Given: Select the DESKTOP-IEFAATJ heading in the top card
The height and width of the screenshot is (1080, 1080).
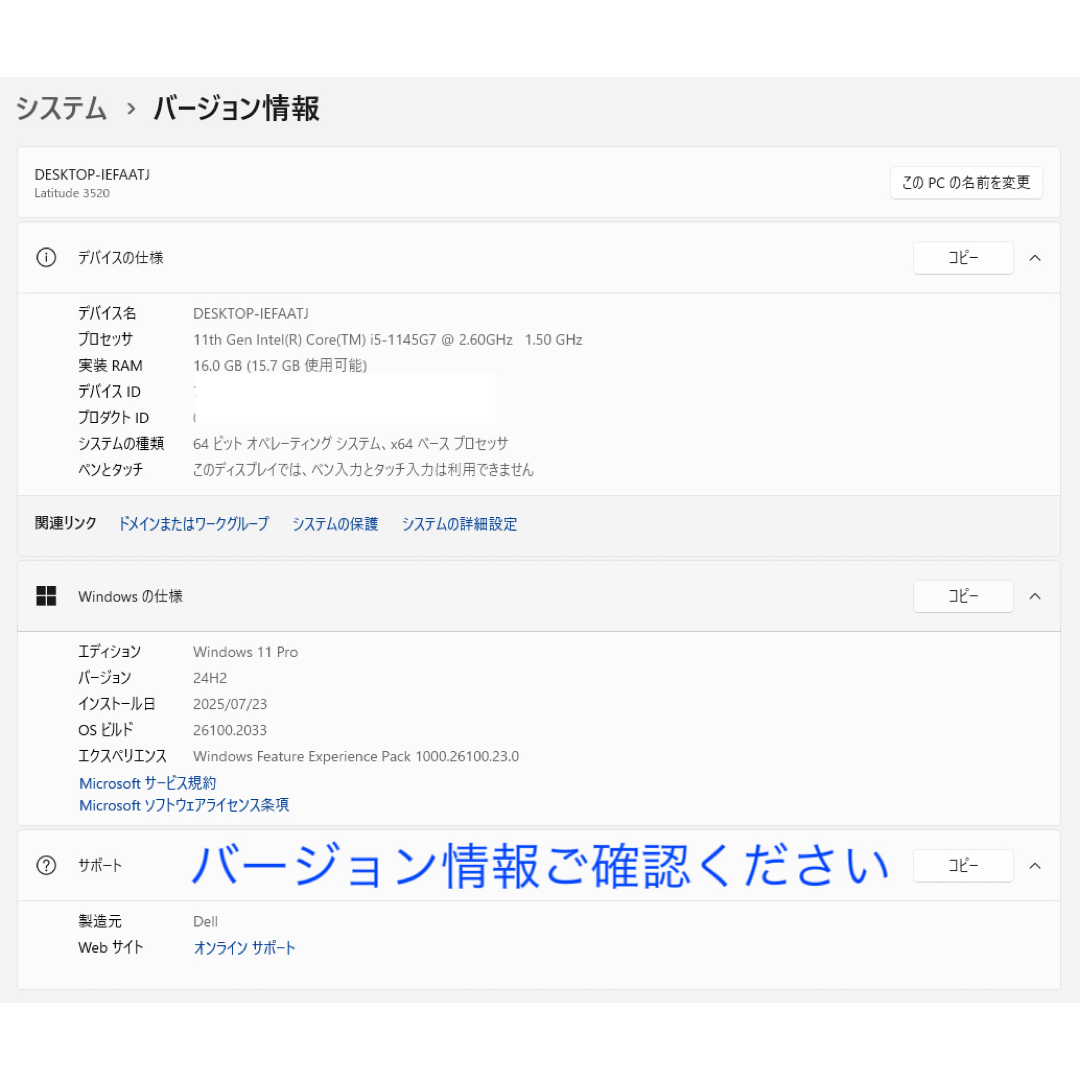Looking at the screenshot, I should click(92, 174).
